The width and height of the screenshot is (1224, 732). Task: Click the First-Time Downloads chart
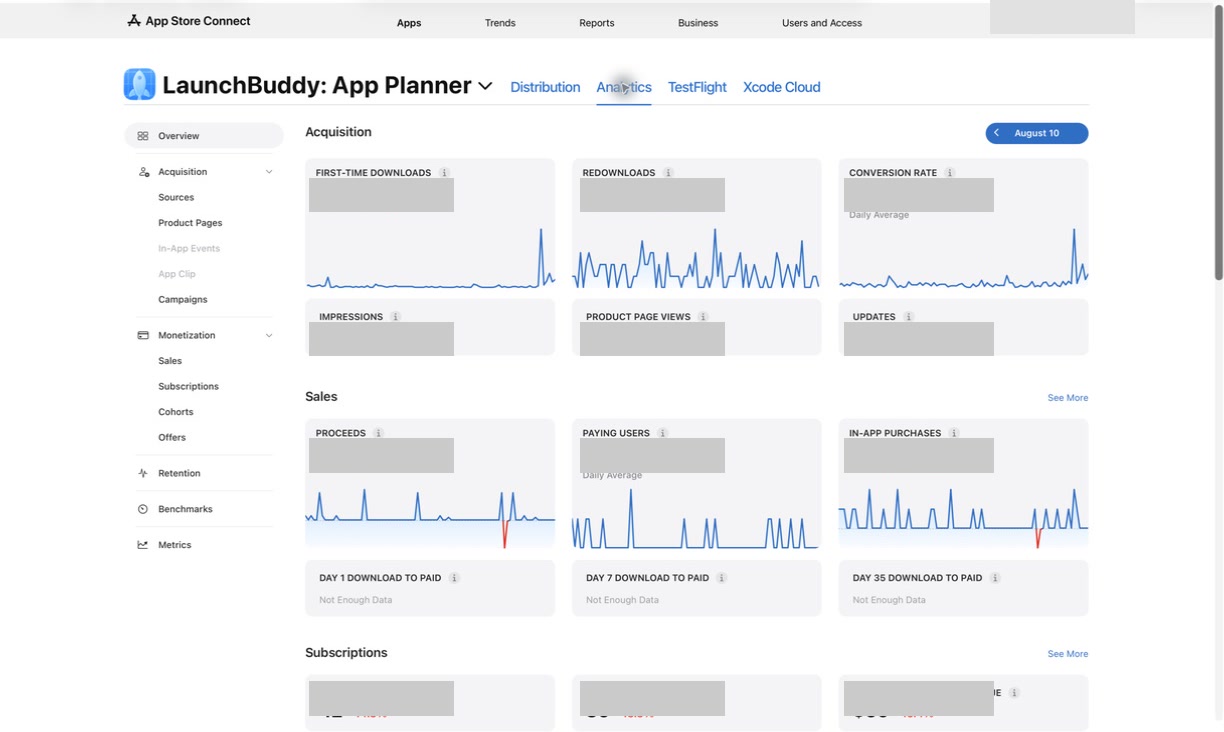[430, 257]
